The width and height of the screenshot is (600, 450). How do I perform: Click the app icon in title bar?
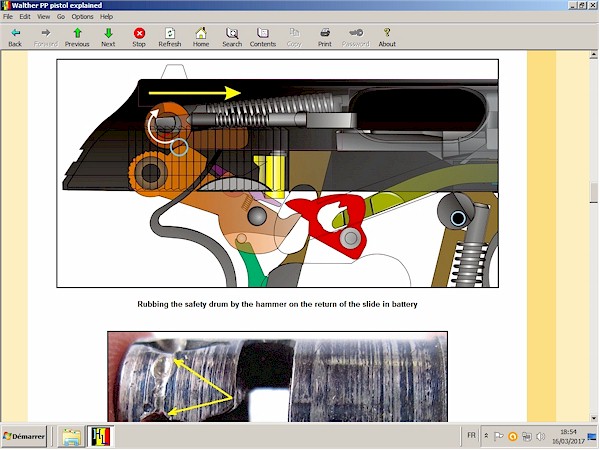click(x=5, y=5)
